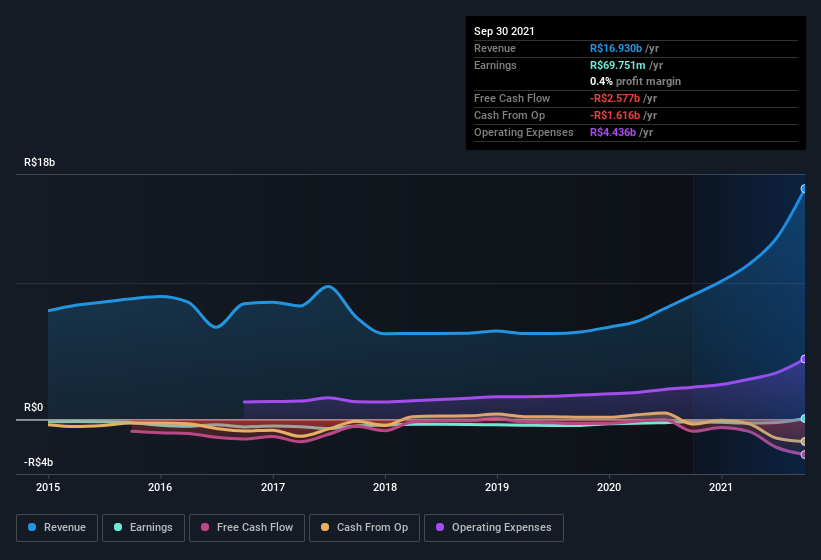Click the purple Operating Expenses legend dot
Image resolution: width=821 pixels, height=560 pixels.
pos(440,527)
